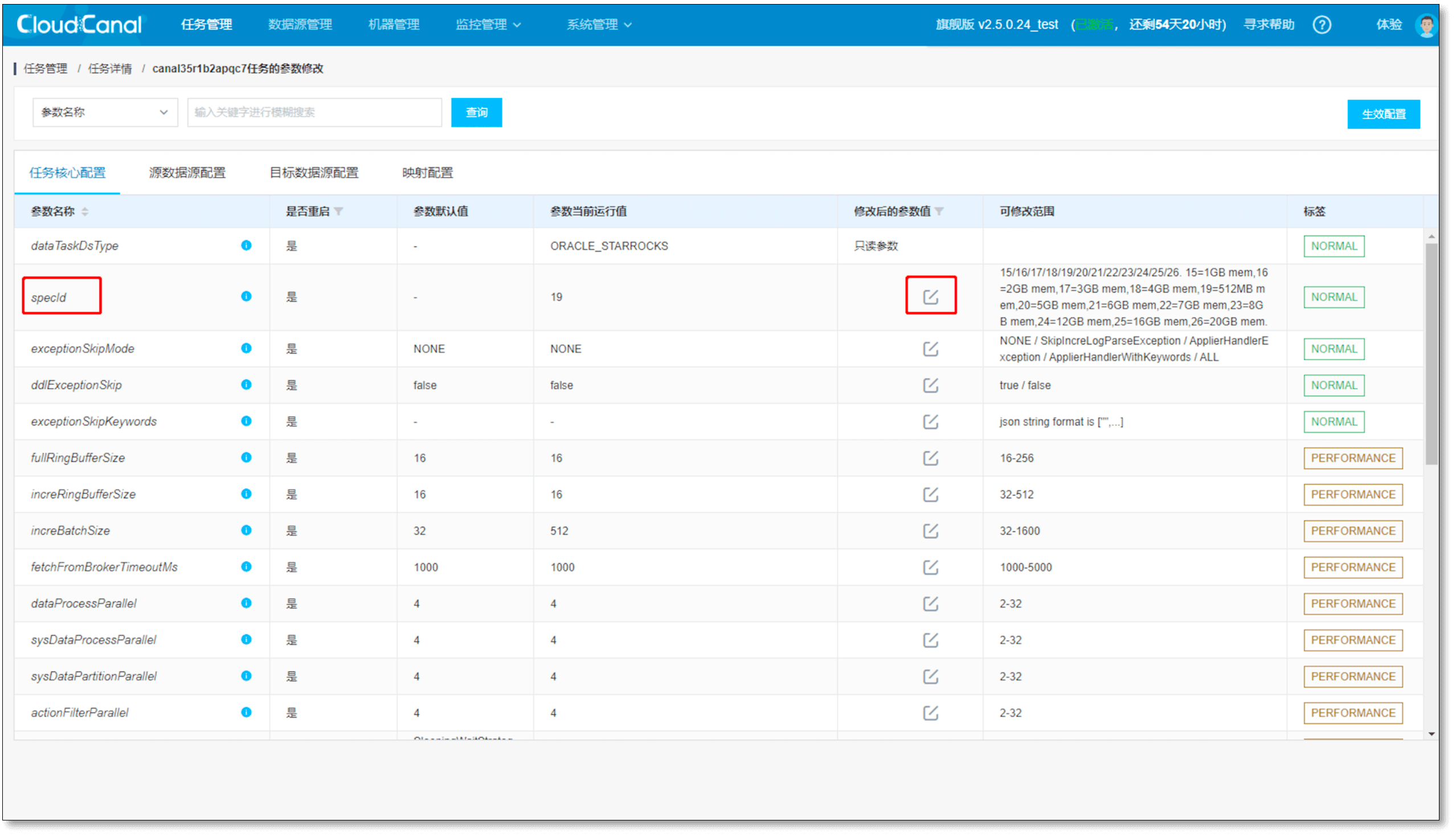
Task: Sort the table by 参数名称 column
Action: pyautogui.click(x=84, y=211)
